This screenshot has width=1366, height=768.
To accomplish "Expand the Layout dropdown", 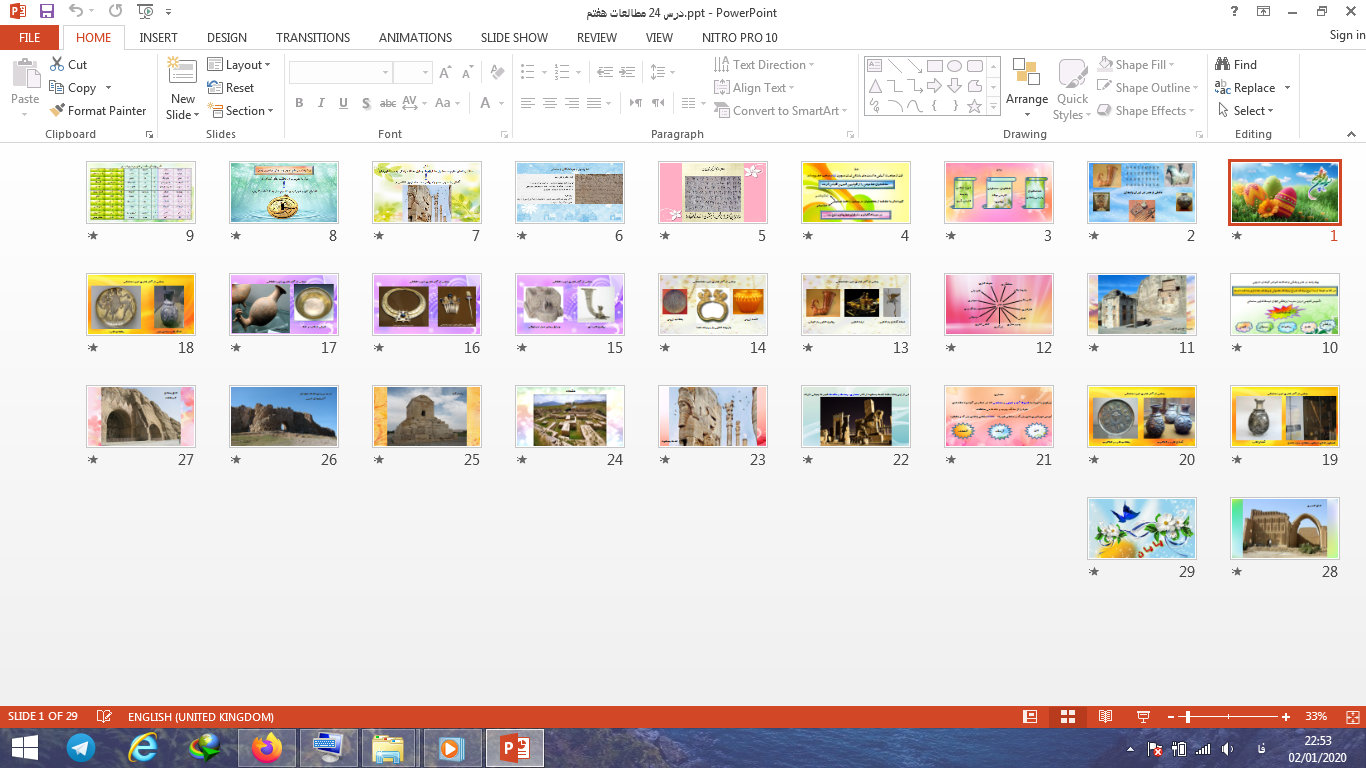I will coord(240,65).
